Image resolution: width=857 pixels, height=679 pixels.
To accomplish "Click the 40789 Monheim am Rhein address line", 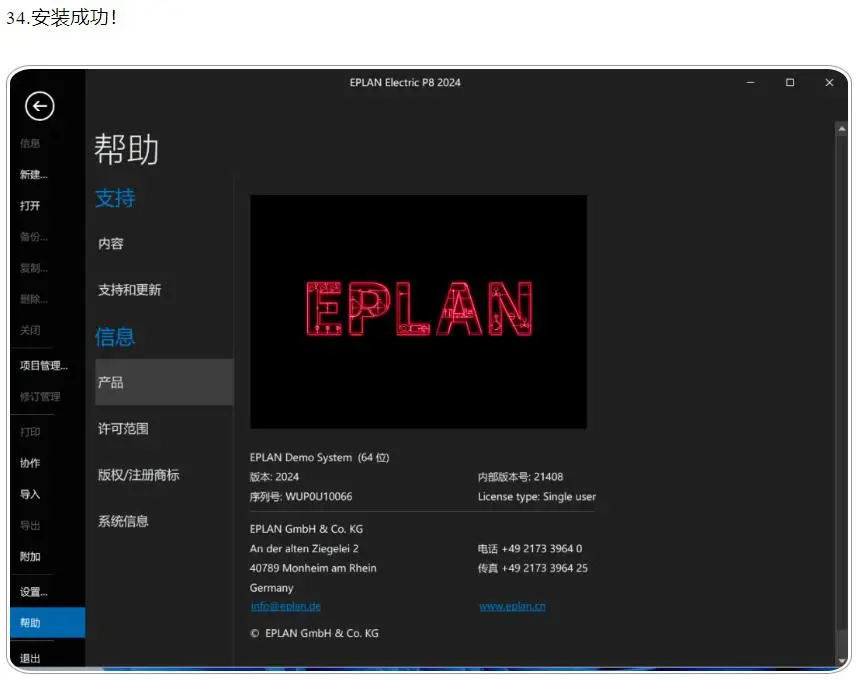I will coord(313,568).
